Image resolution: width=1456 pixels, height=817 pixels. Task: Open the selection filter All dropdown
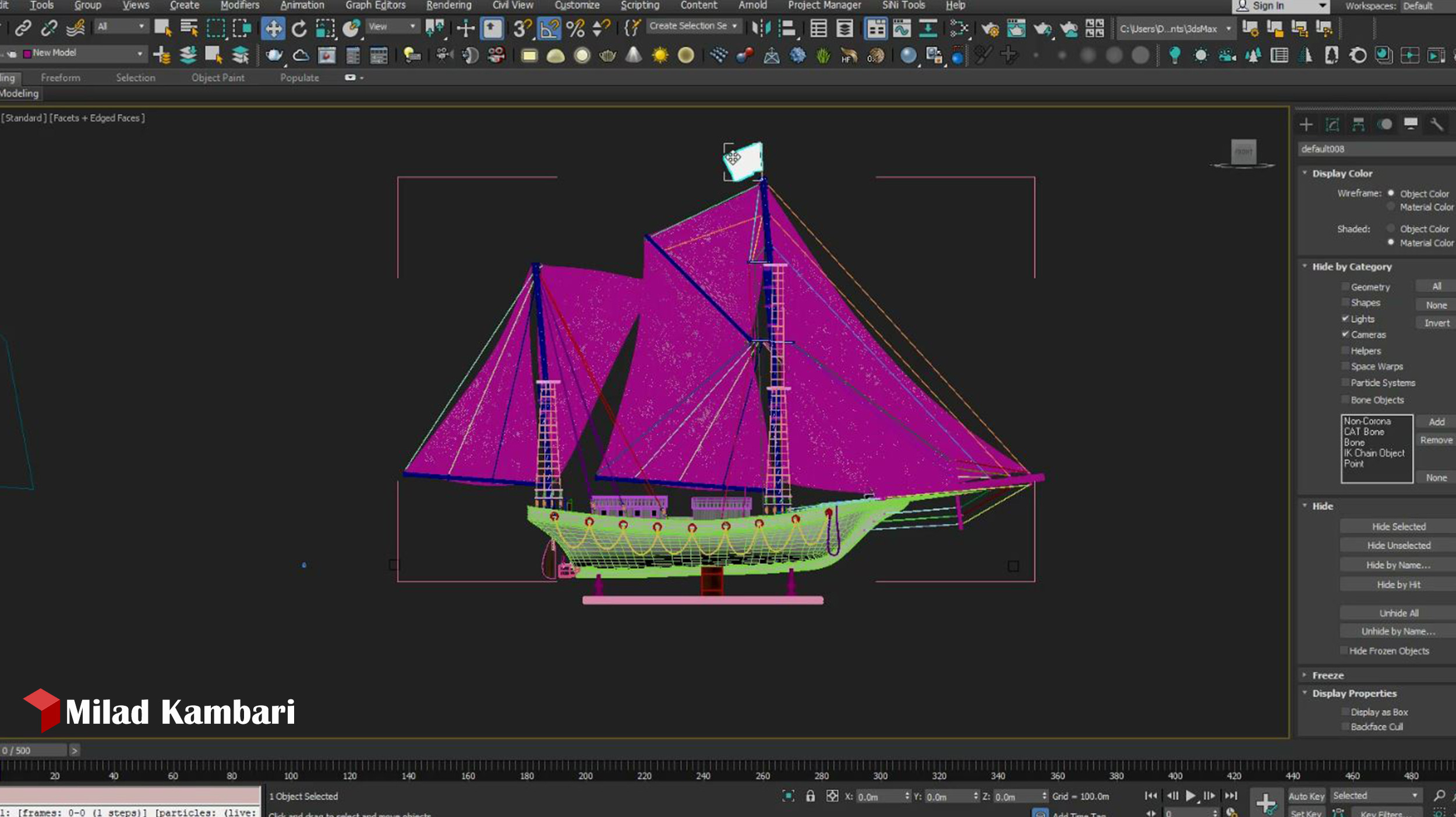[119, 27]
